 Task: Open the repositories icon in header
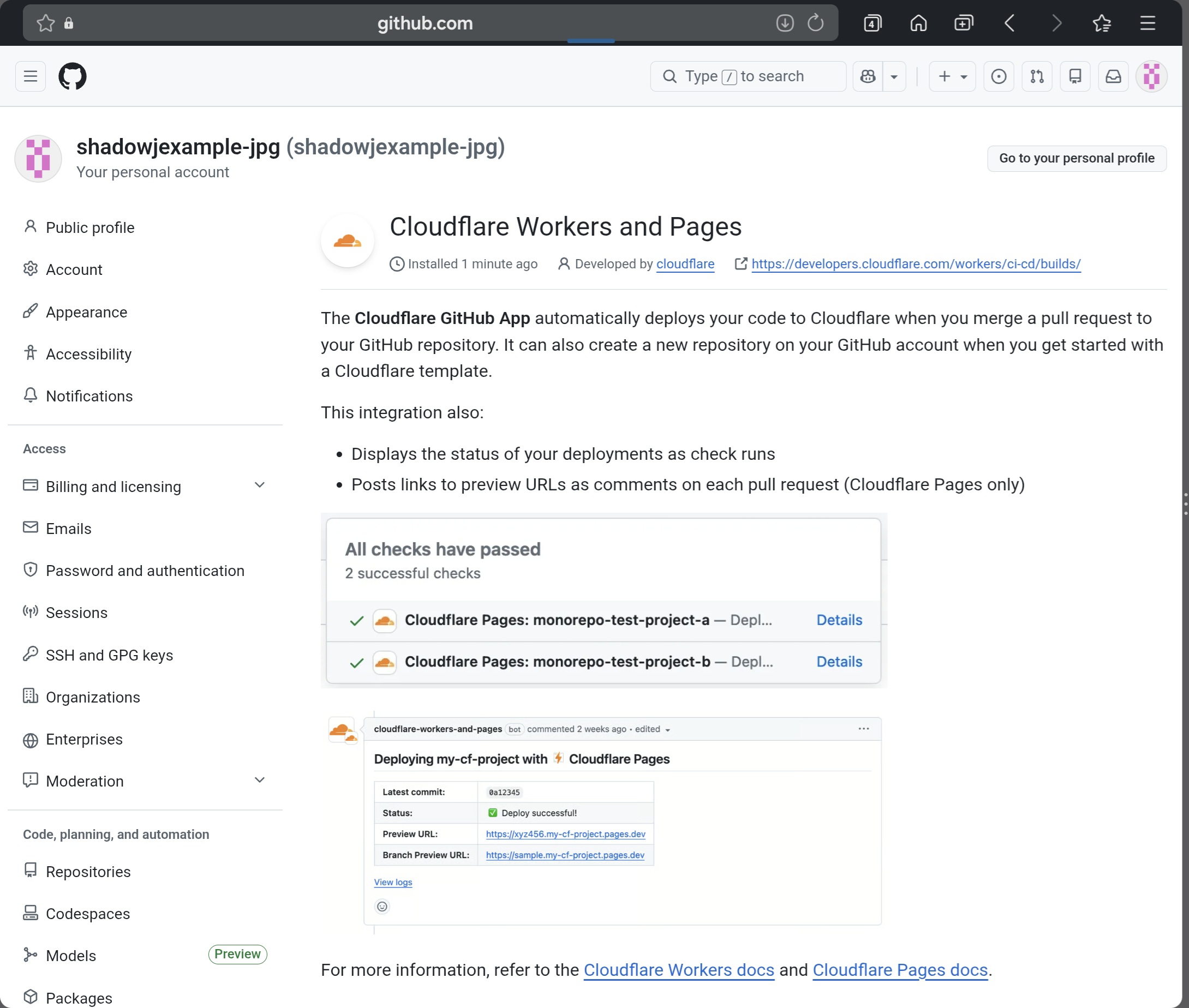(x=1076, y=76)
